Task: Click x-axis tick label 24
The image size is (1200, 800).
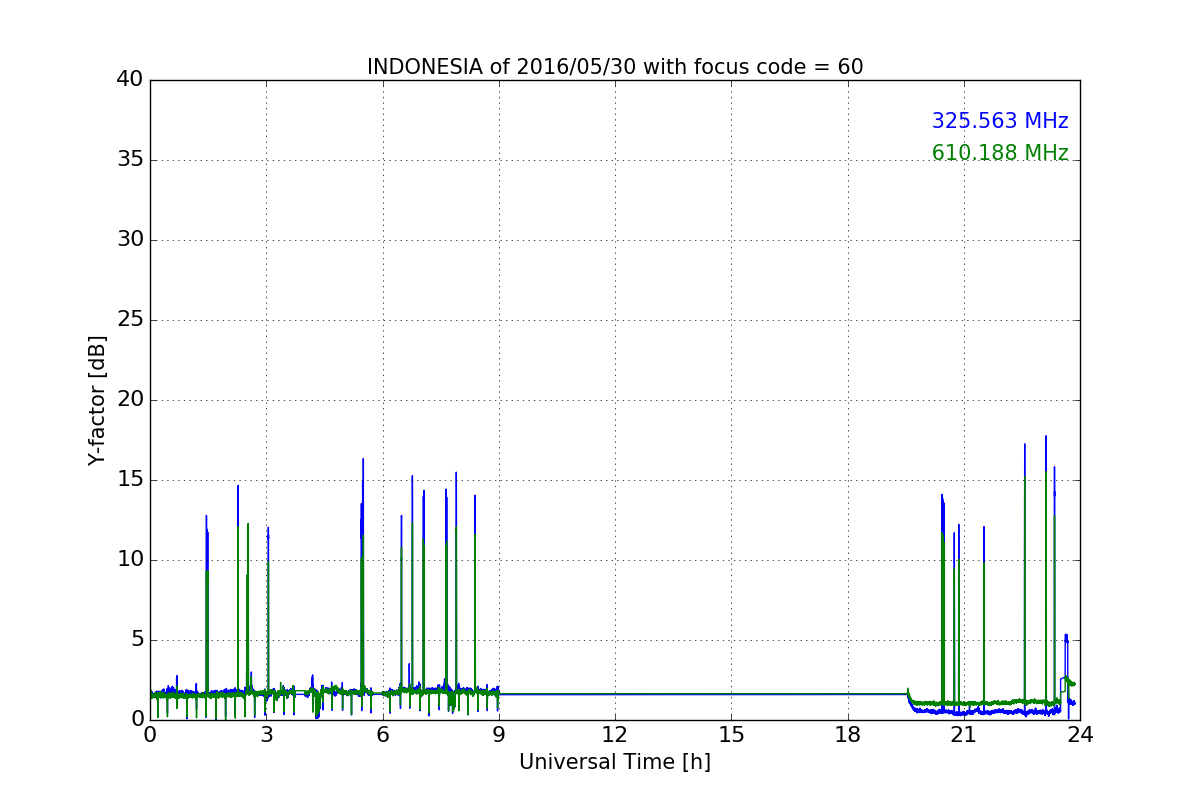Action: pyautogui.click(x=1080, y=735)
